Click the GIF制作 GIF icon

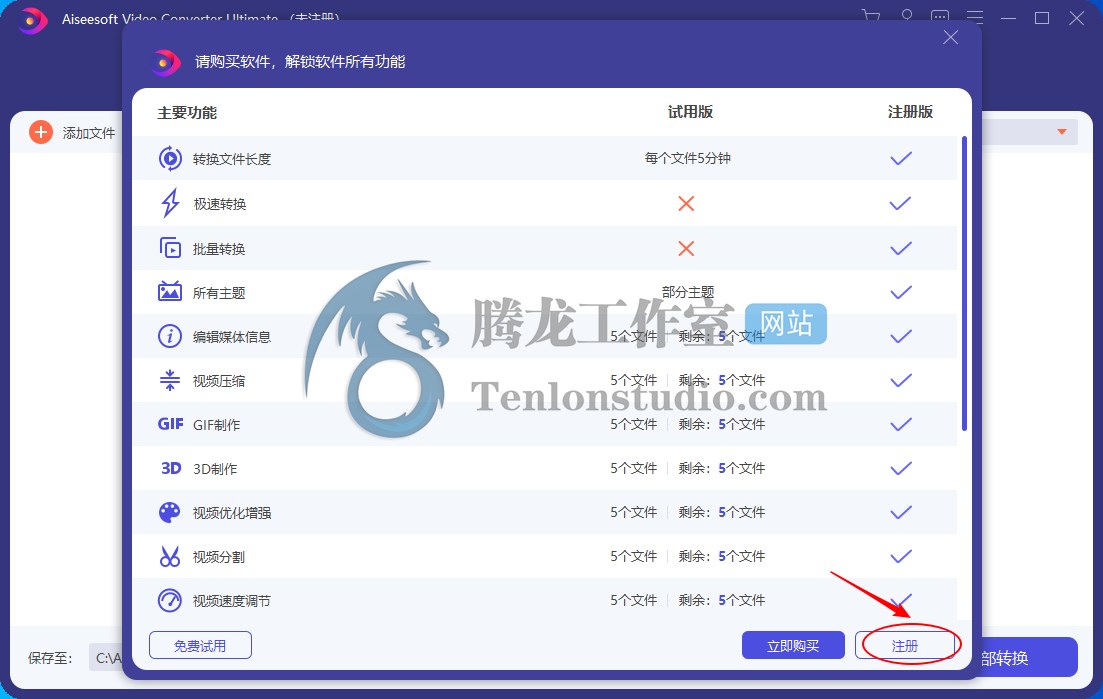[171, 424]
